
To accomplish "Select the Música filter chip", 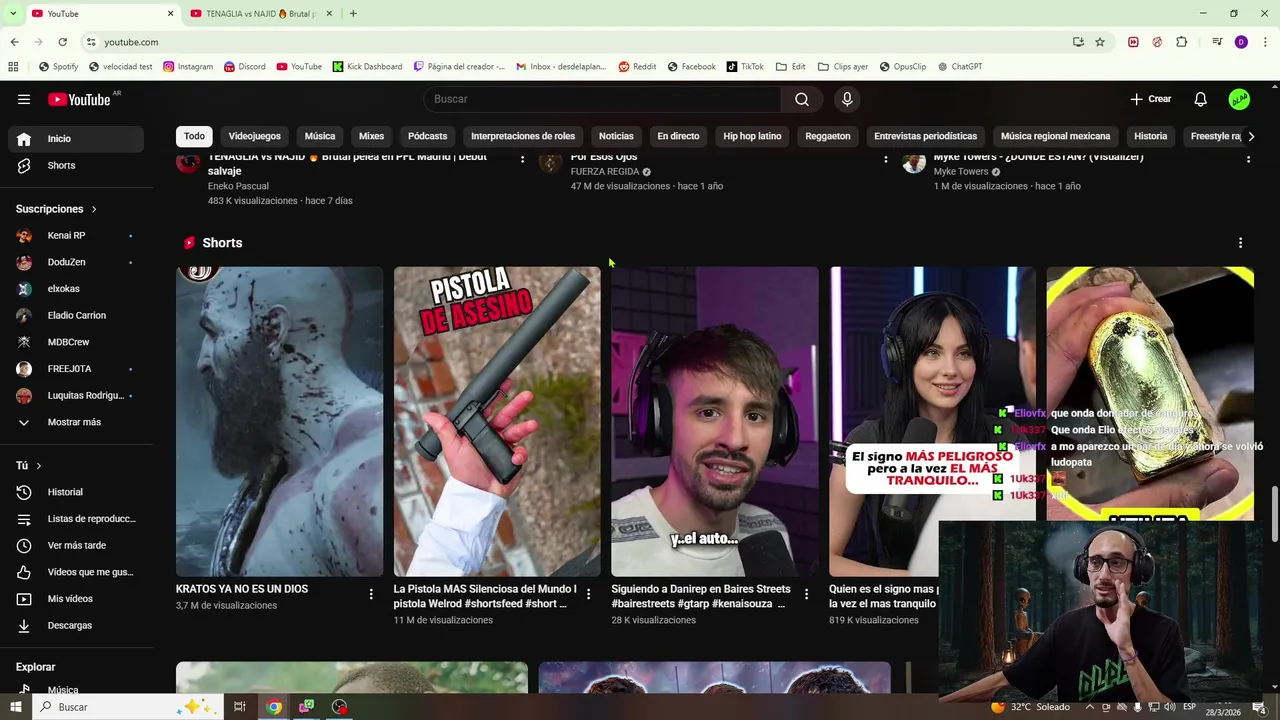I will click(320, 136).
